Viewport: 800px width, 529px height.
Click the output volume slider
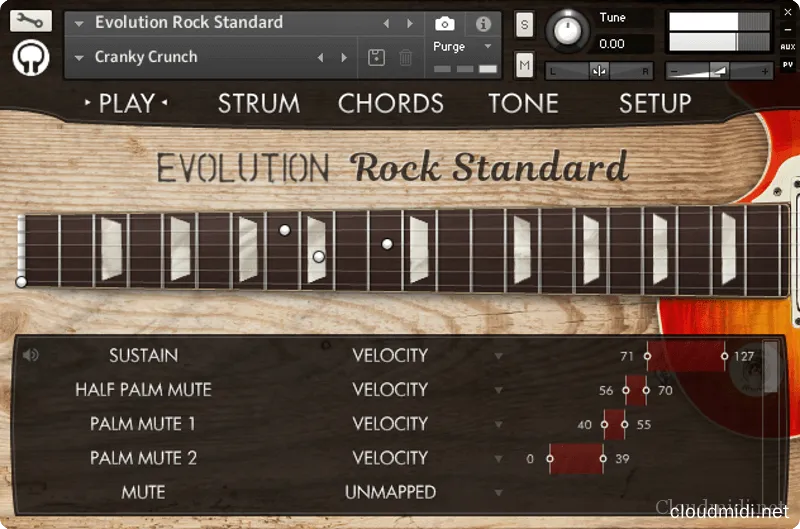(718, 71)
